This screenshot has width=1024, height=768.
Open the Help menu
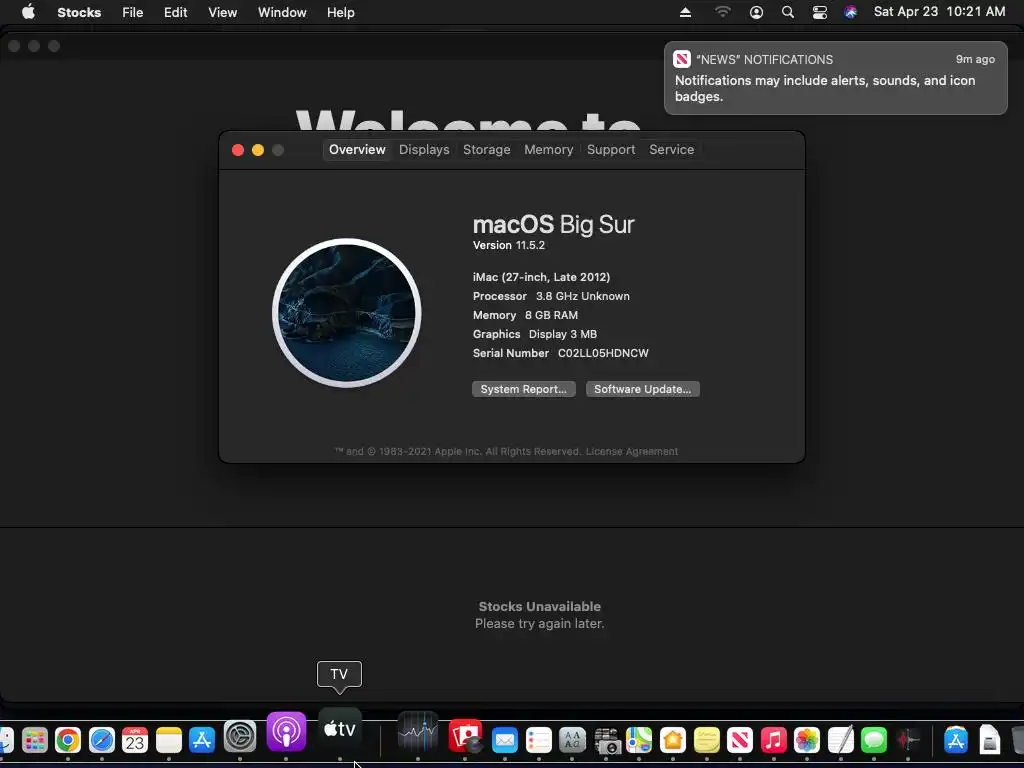[x=341, y=12]
